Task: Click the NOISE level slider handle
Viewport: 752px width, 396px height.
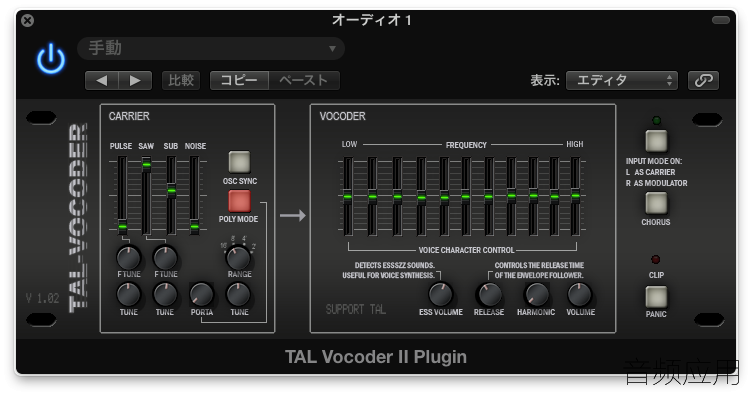Action: pos(194,226)
